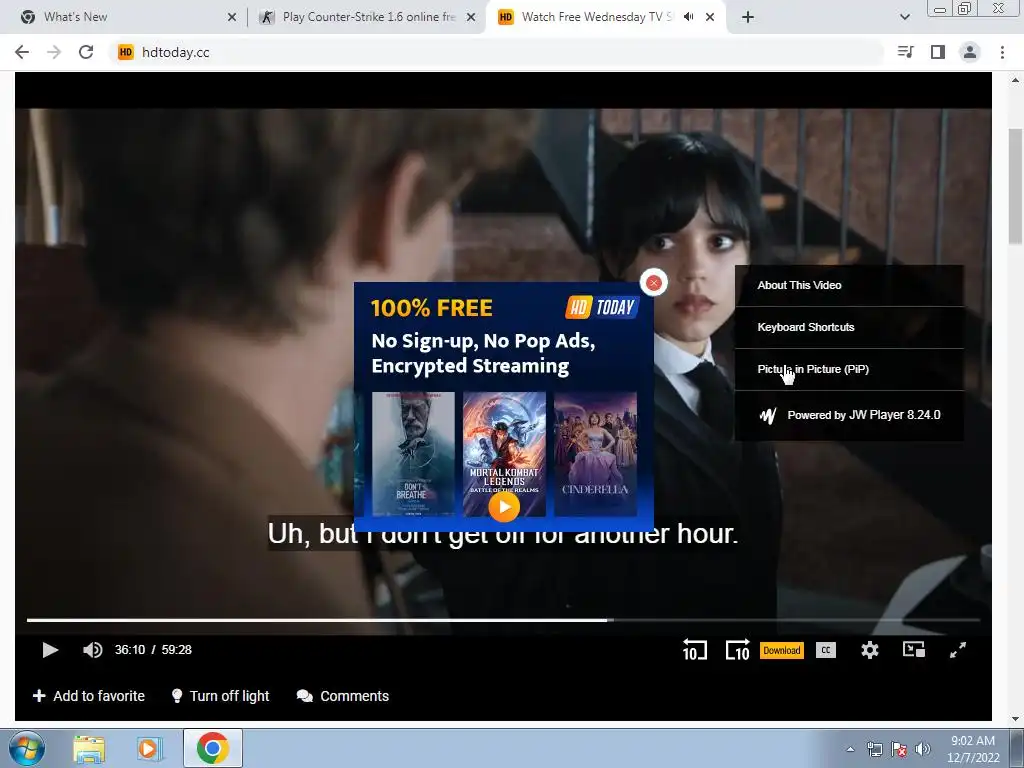This screenshot has width=1024, height=768.
Task: Click the yellow Download button
Action: [782, 650]
